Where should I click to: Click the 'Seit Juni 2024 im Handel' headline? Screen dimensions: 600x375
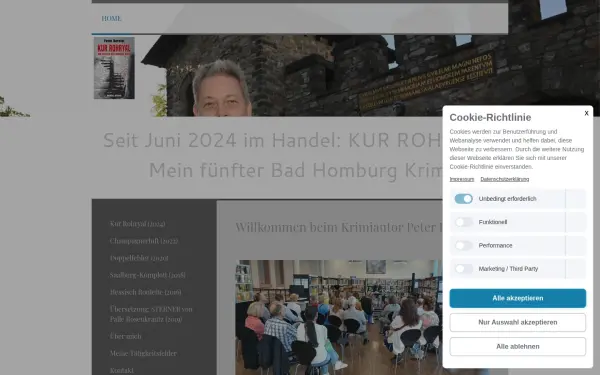click(272, 140)
